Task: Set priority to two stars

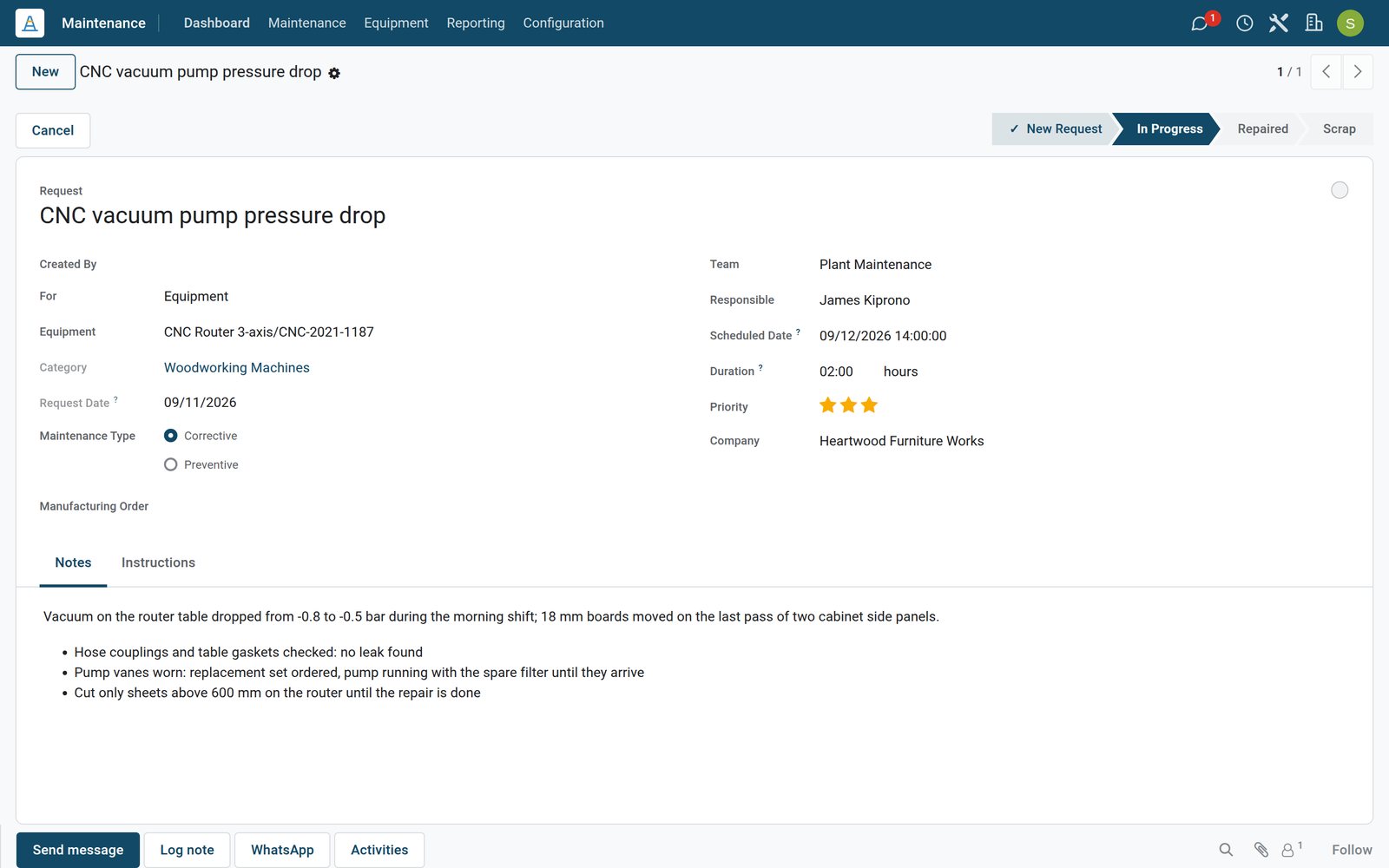Action: [848, 405]
